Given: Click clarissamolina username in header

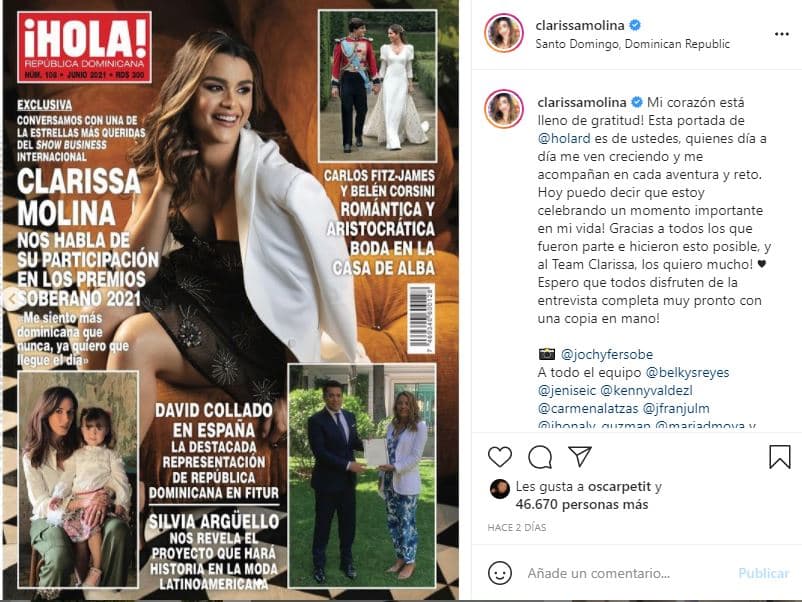Looking at the screenshot, I should tap(580, 25).
